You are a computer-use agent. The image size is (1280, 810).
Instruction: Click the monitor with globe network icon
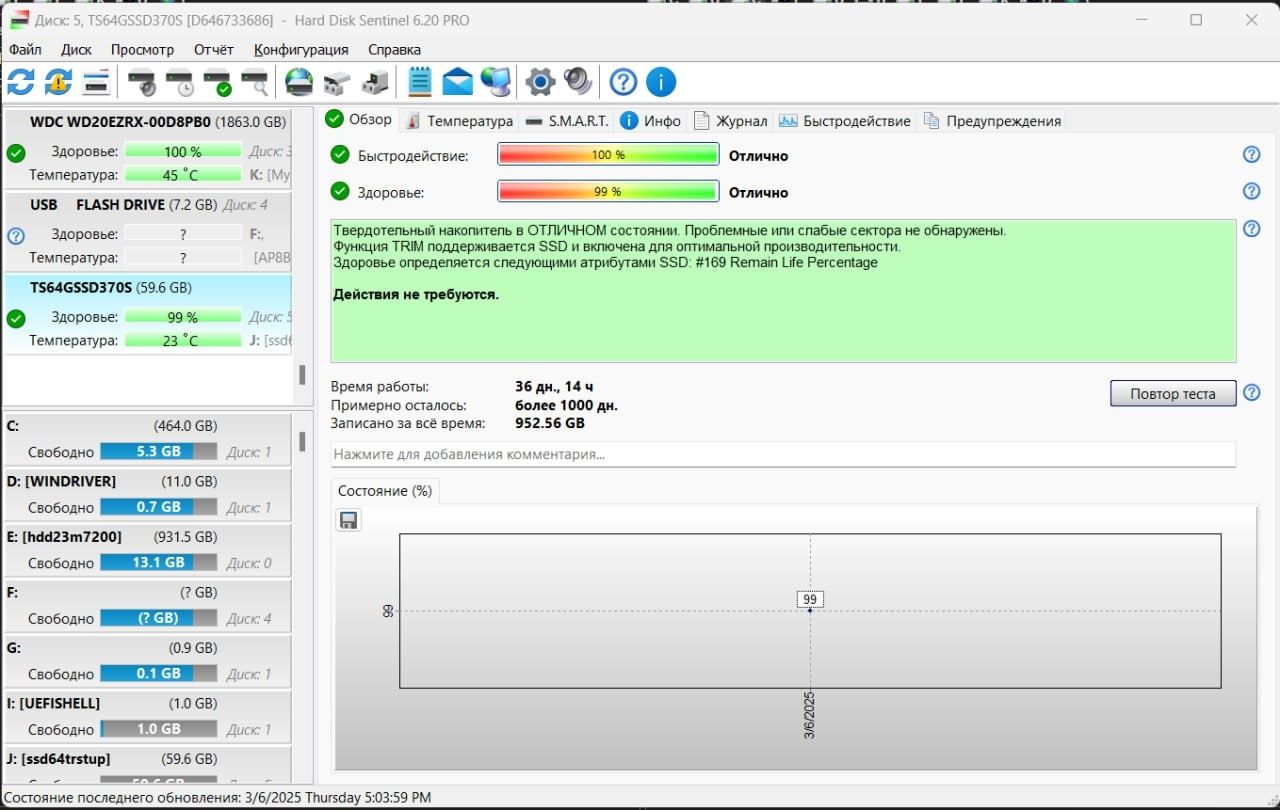495,82
